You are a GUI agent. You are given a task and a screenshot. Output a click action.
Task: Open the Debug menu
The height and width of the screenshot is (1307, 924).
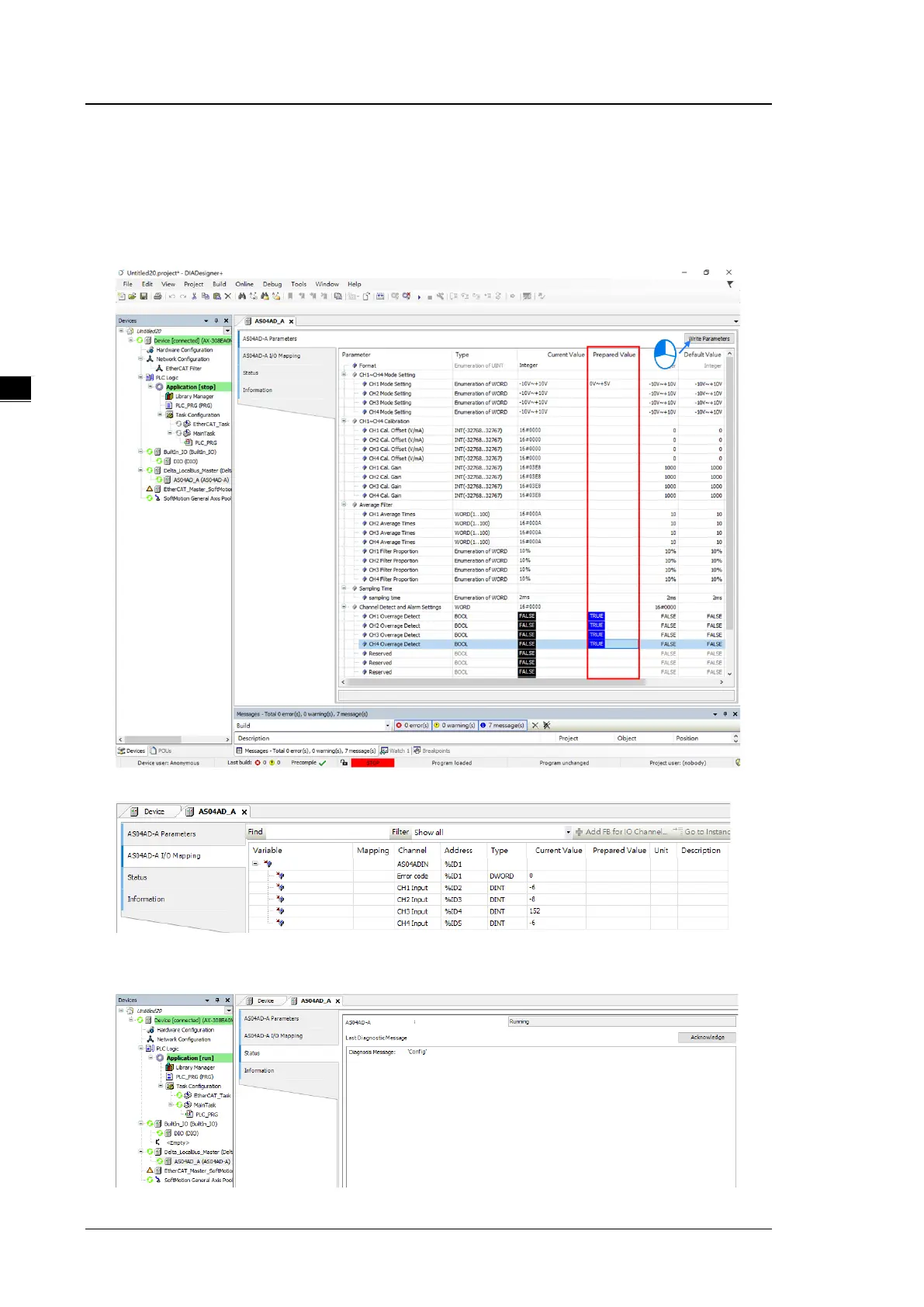point(272,284)
